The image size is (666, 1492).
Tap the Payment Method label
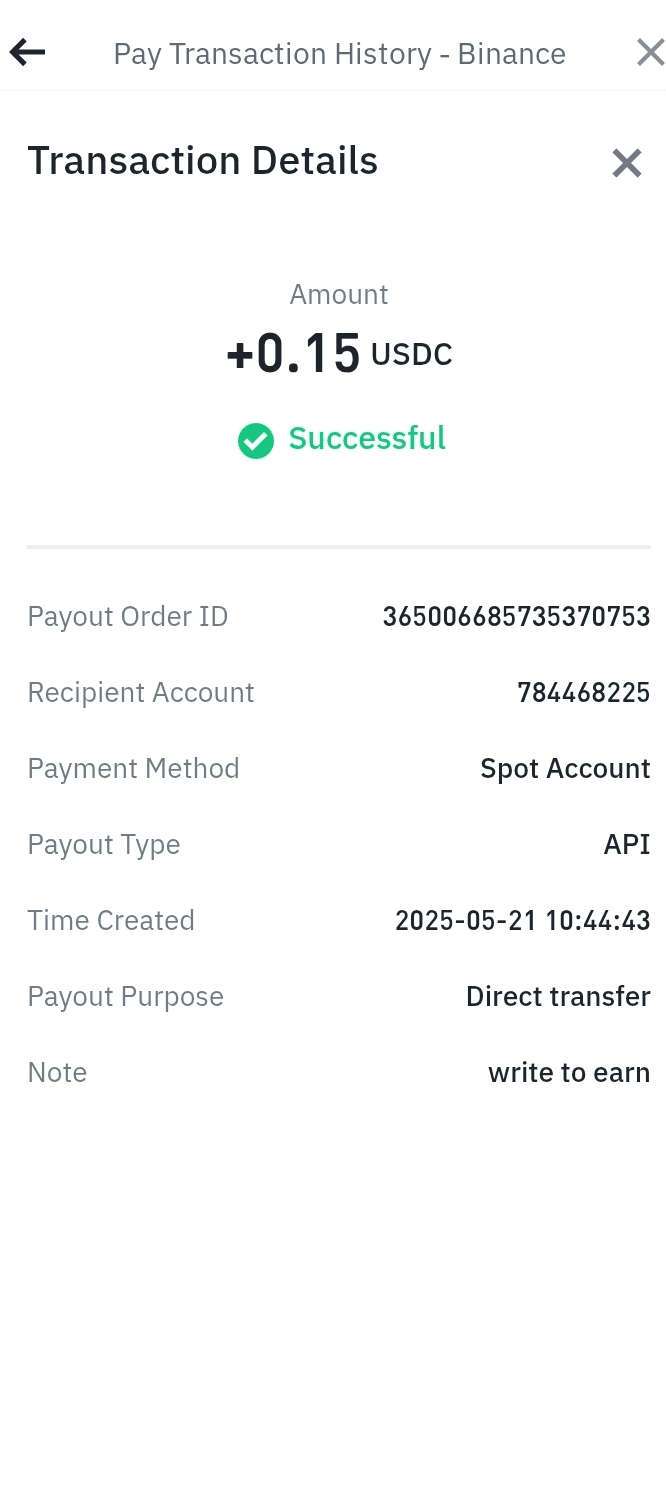coord(134,769)
